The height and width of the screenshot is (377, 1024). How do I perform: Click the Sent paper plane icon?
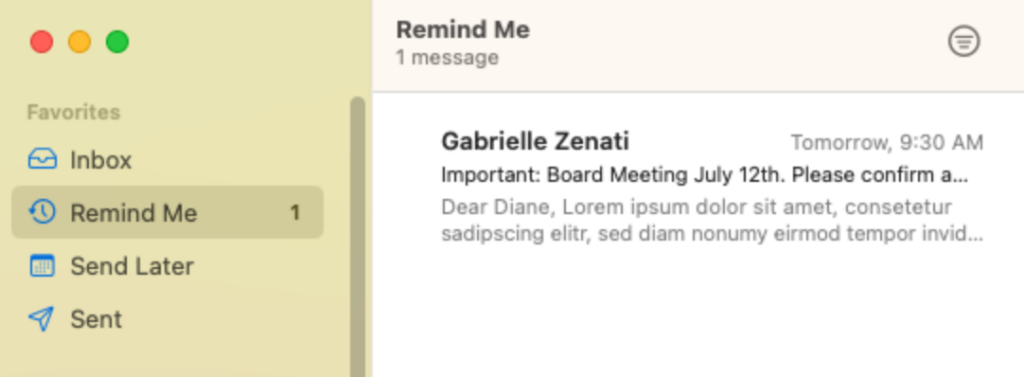(x=41, y=319)
